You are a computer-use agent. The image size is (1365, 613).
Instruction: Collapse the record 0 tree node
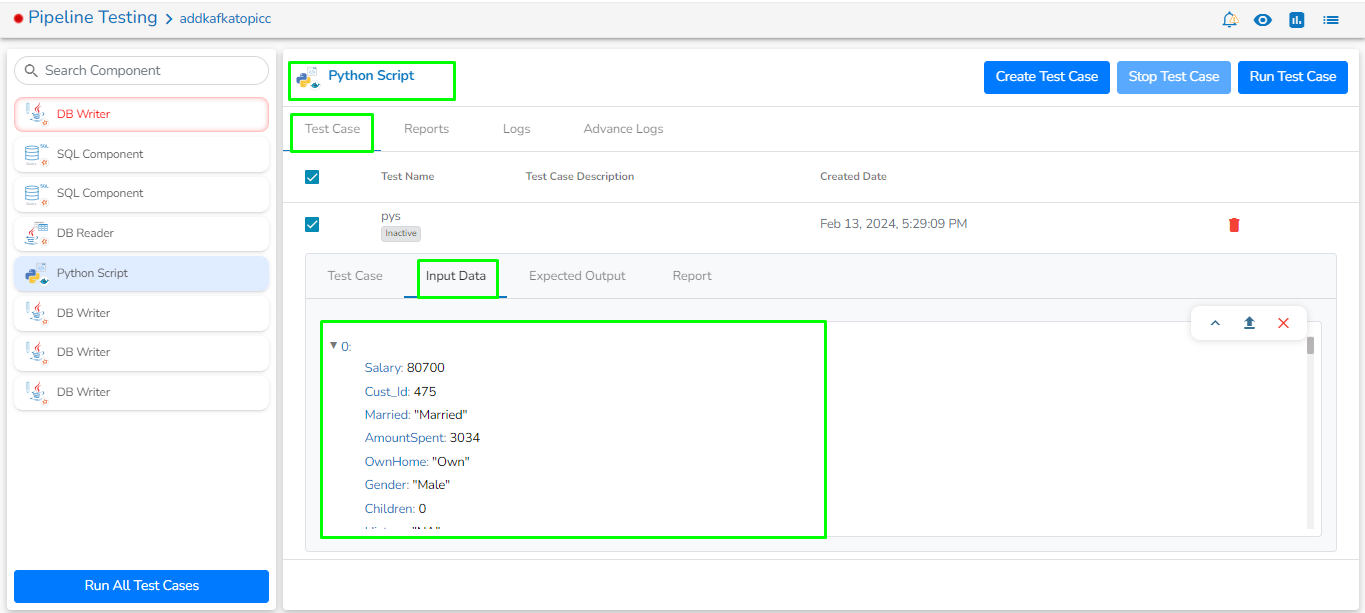[x=333, y=345]
